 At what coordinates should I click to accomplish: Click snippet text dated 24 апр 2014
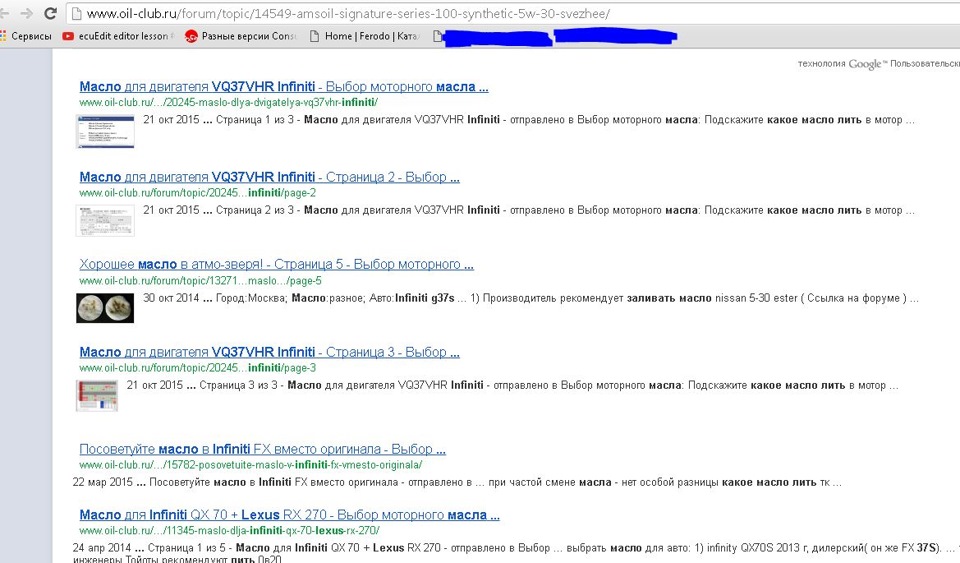514,553
